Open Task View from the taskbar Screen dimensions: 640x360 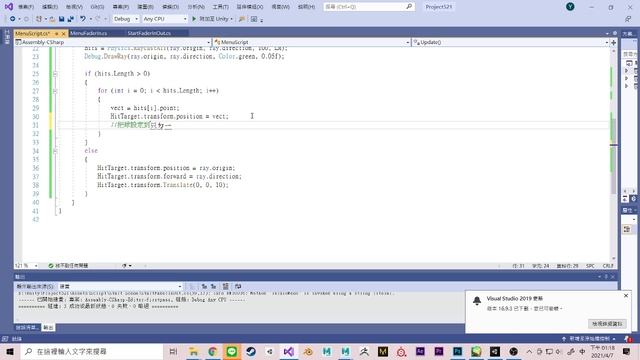pyautogui.click(x=173, y=351)
